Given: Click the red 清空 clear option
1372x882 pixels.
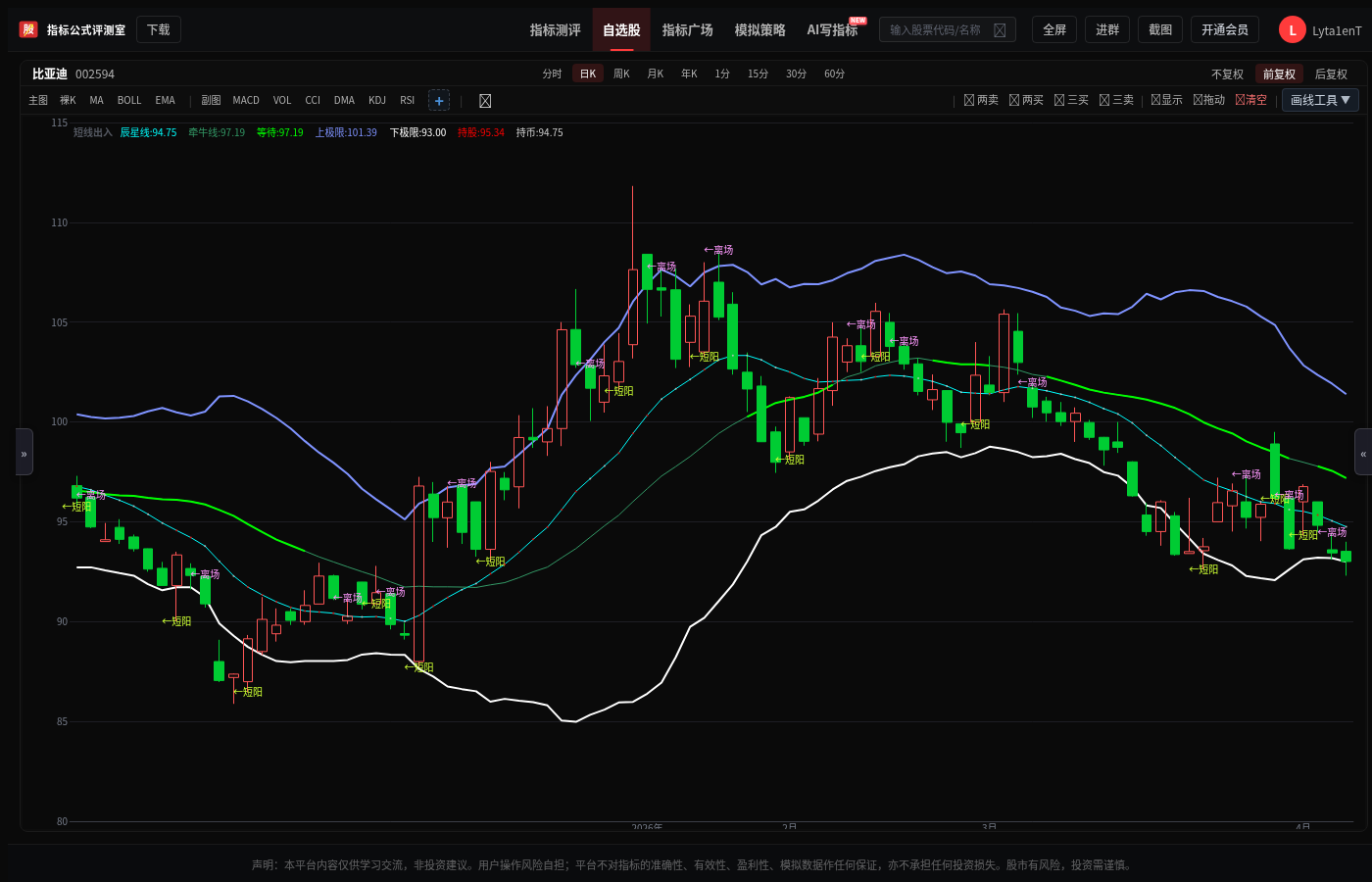Looking at the screenshot, I should point(1250,100).
